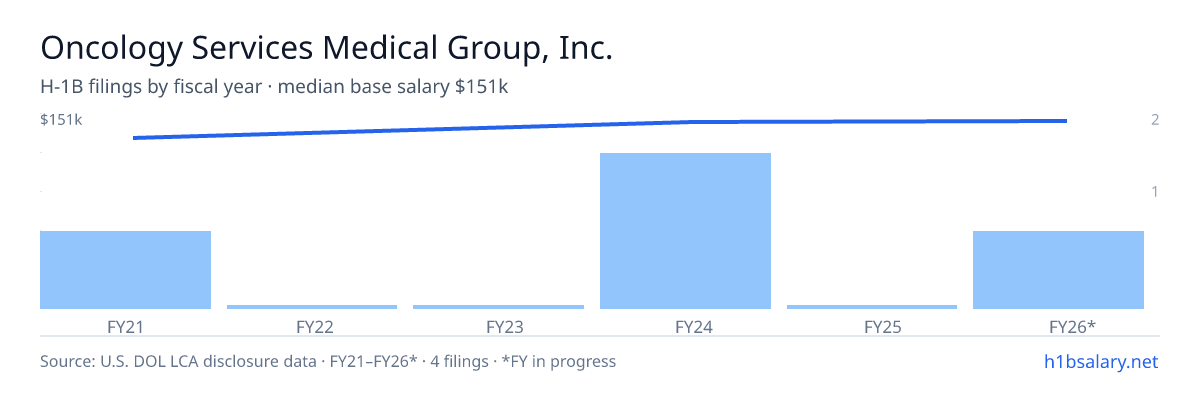Click the FY25 axis label
1200x400 pixels.
[872, 326]
